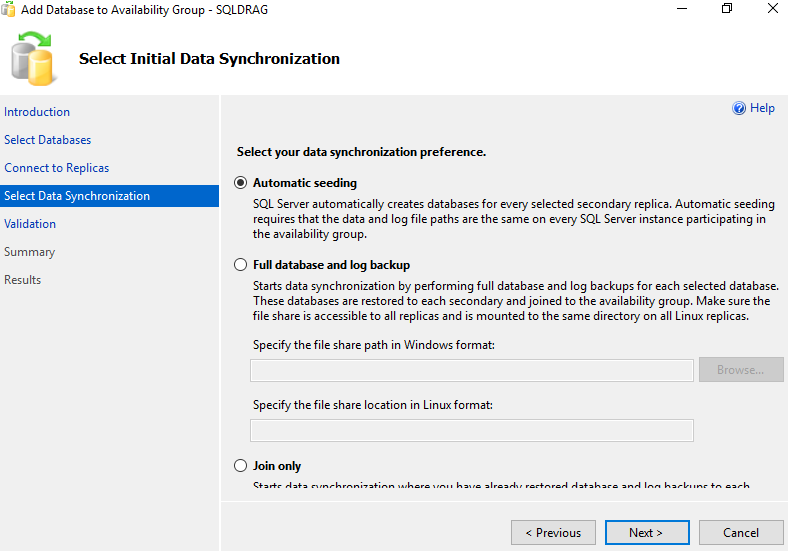This screenshot has width=788, height=551.
Task: Go to Introduction wizard page
Action: pos(37,112)
